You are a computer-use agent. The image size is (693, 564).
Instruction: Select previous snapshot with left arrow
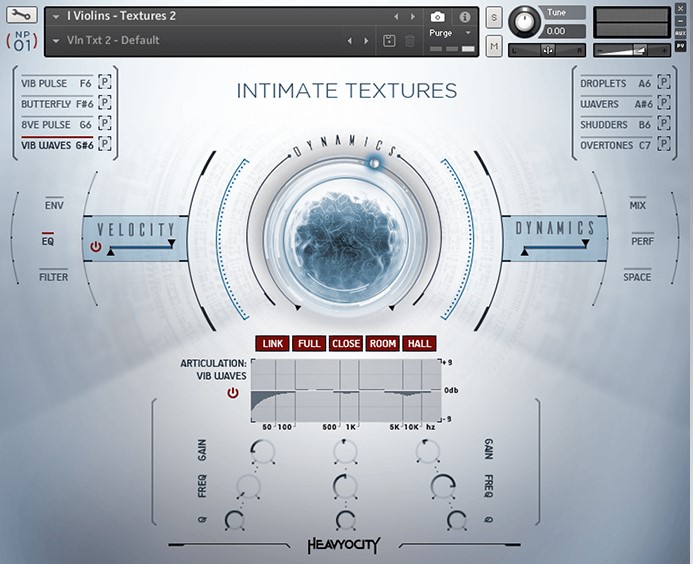(x=350, y=41)
